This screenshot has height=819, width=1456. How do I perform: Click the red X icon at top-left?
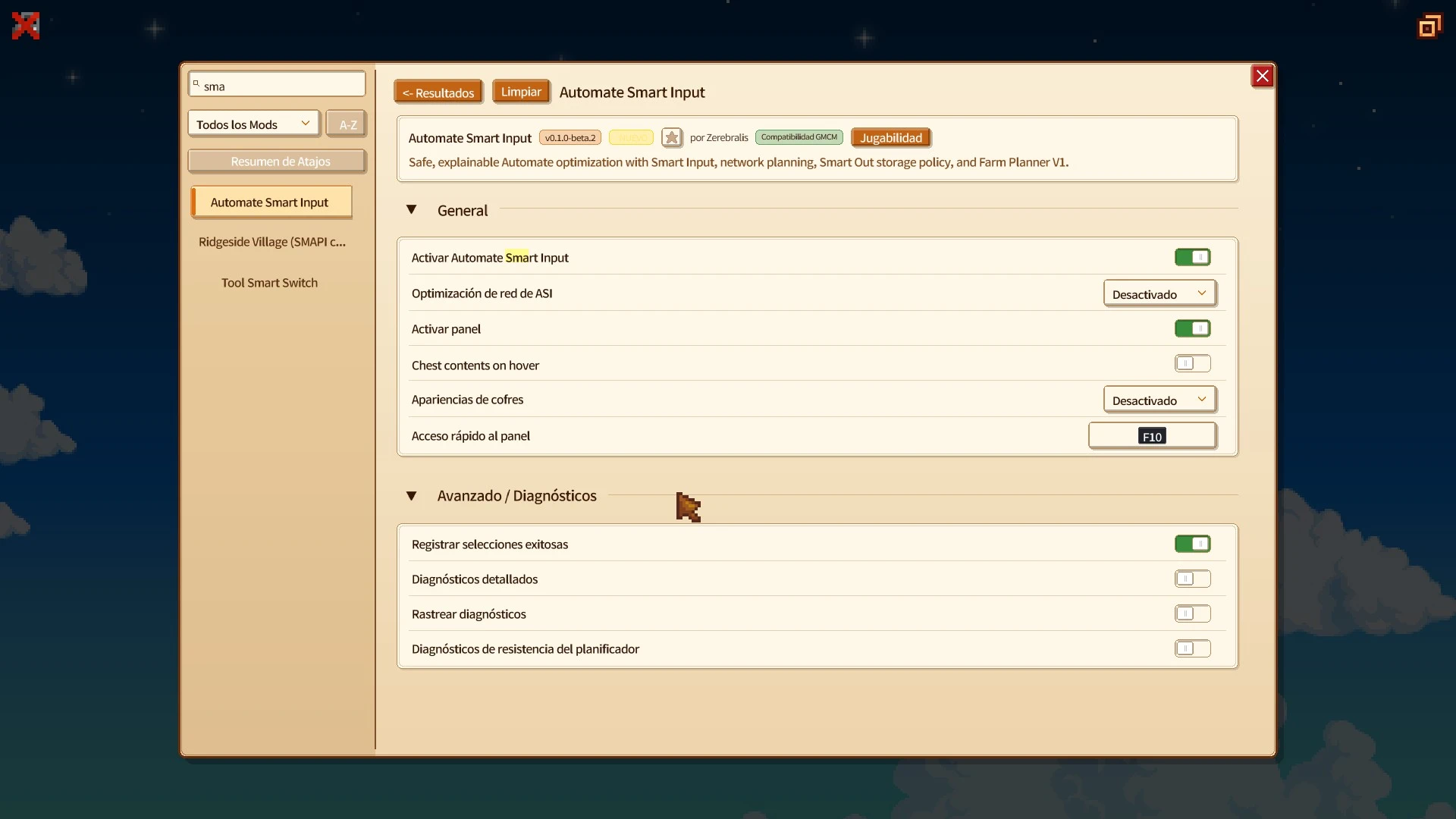click(x=26, y=26)
